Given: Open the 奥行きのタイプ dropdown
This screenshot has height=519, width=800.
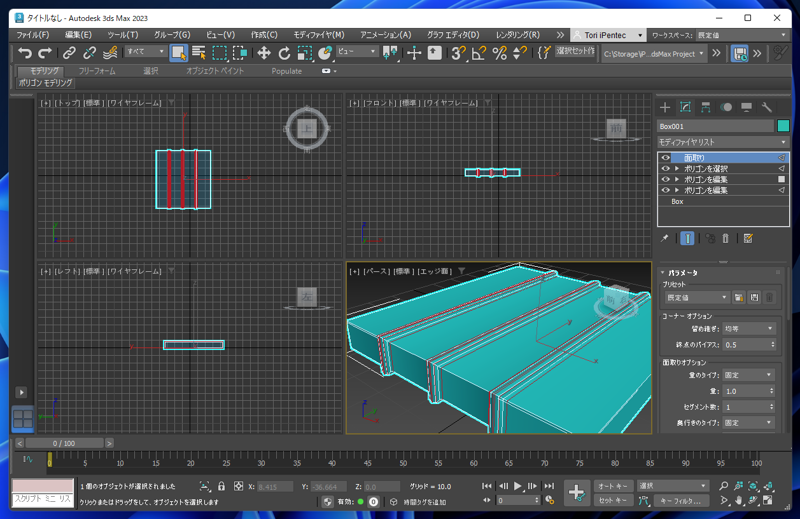Looking at the screenshot, I should pos(748,423).
